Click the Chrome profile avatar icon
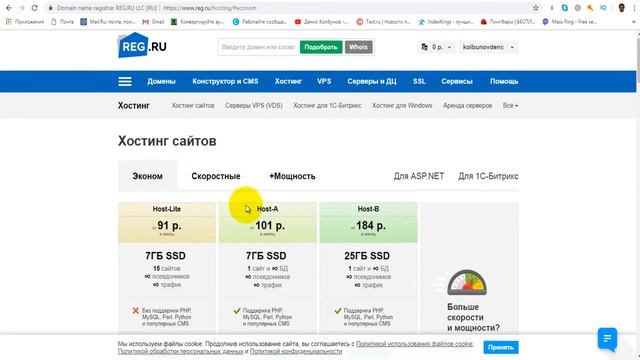This screenshot has width=640, height=360. (622, 8)
